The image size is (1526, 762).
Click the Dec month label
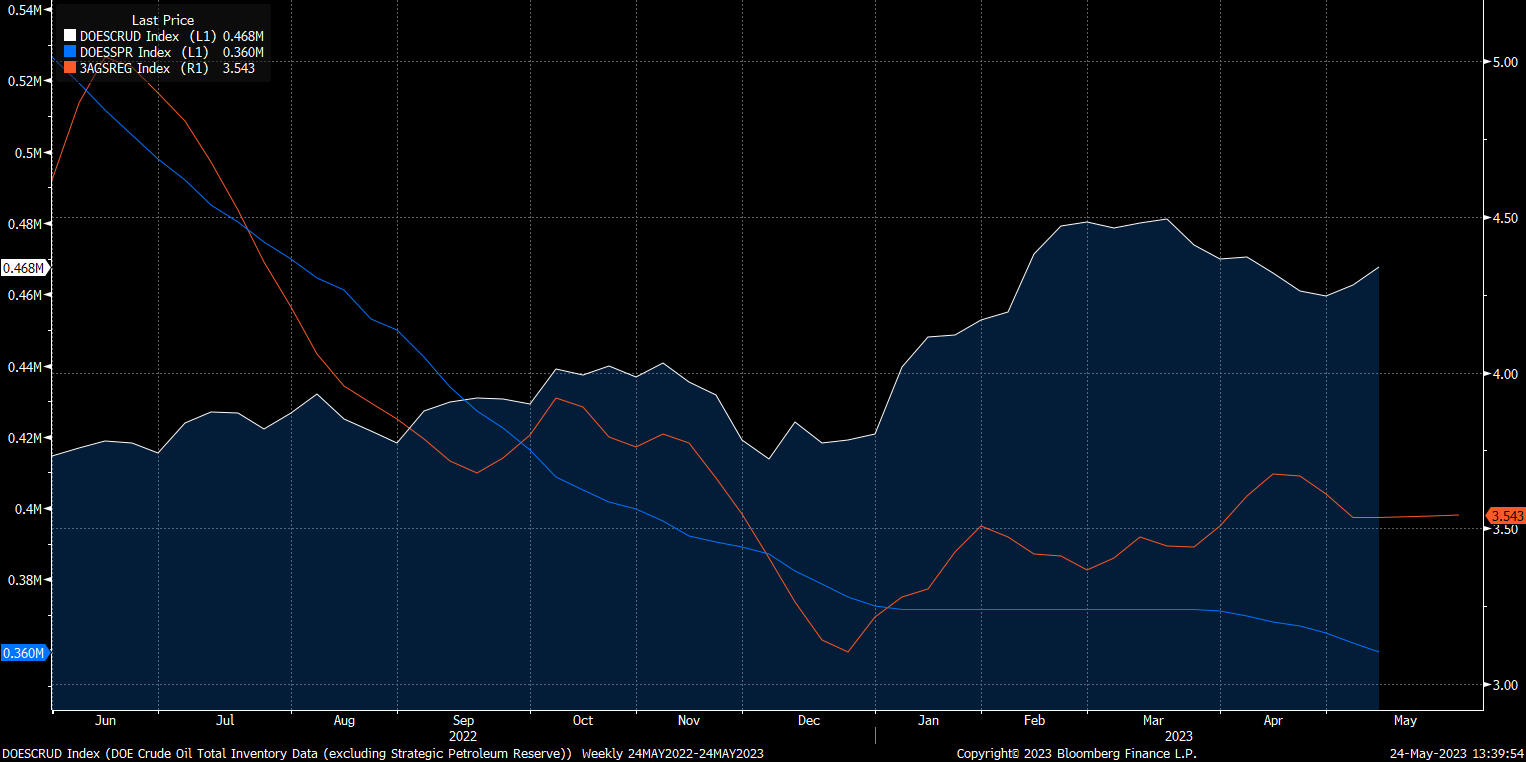[x=809, y=720]
